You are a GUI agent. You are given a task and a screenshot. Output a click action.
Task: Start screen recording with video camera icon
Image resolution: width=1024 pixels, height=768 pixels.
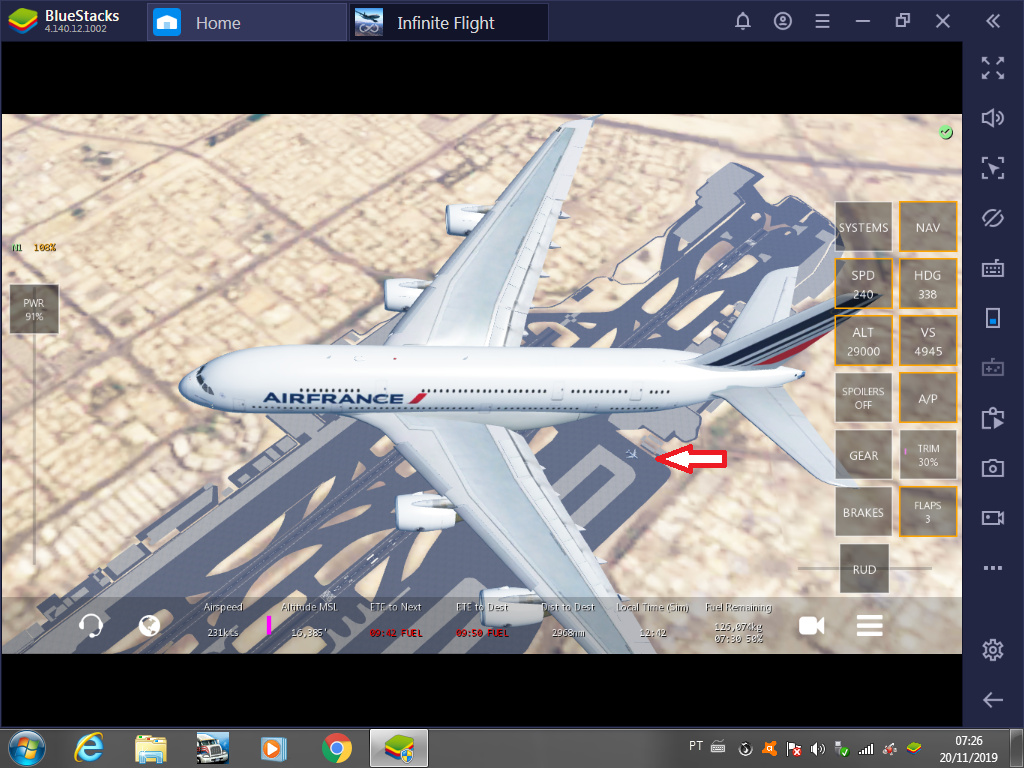pyautogui.click(x=993, y=518)
